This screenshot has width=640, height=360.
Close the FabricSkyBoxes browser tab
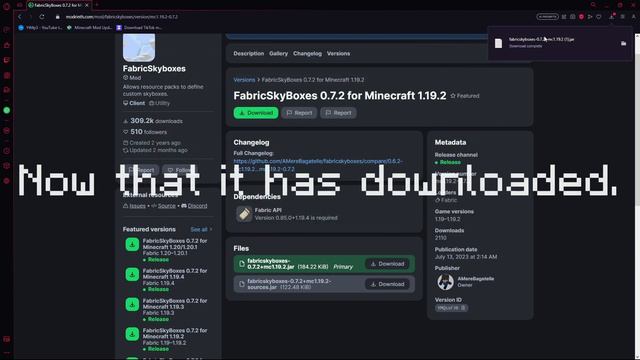[87, 5]
